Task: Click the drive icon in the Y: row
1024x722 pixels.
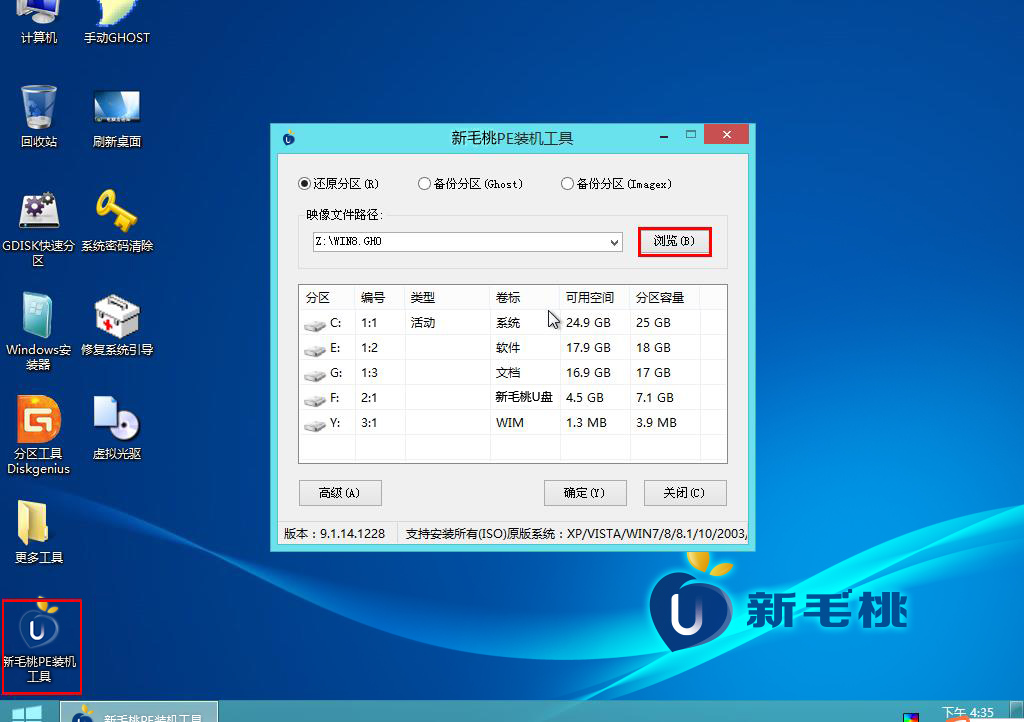Action: point(315,425)
